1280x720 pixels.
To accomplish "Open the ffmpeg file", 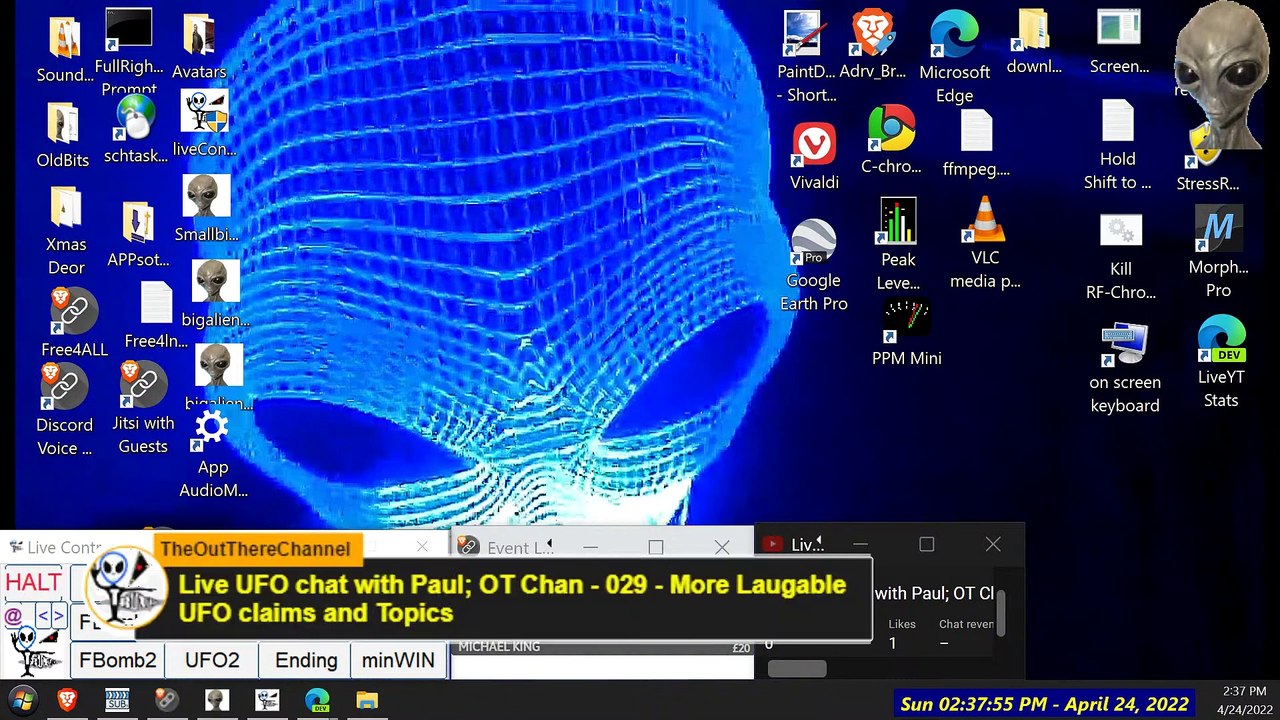I will tap(976, 144).
